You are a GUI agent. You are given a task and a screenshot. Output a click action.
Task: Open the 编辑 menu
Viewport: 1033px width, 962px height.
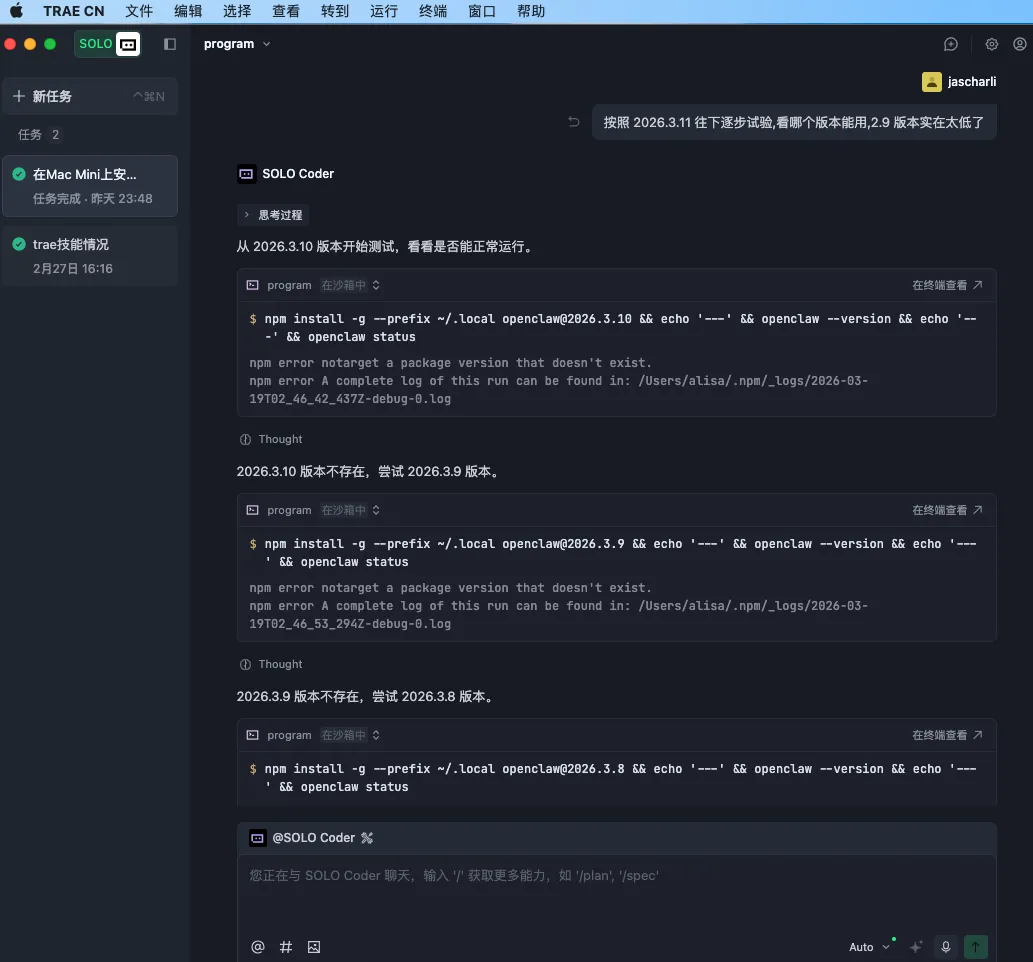(x=188, y=11)
